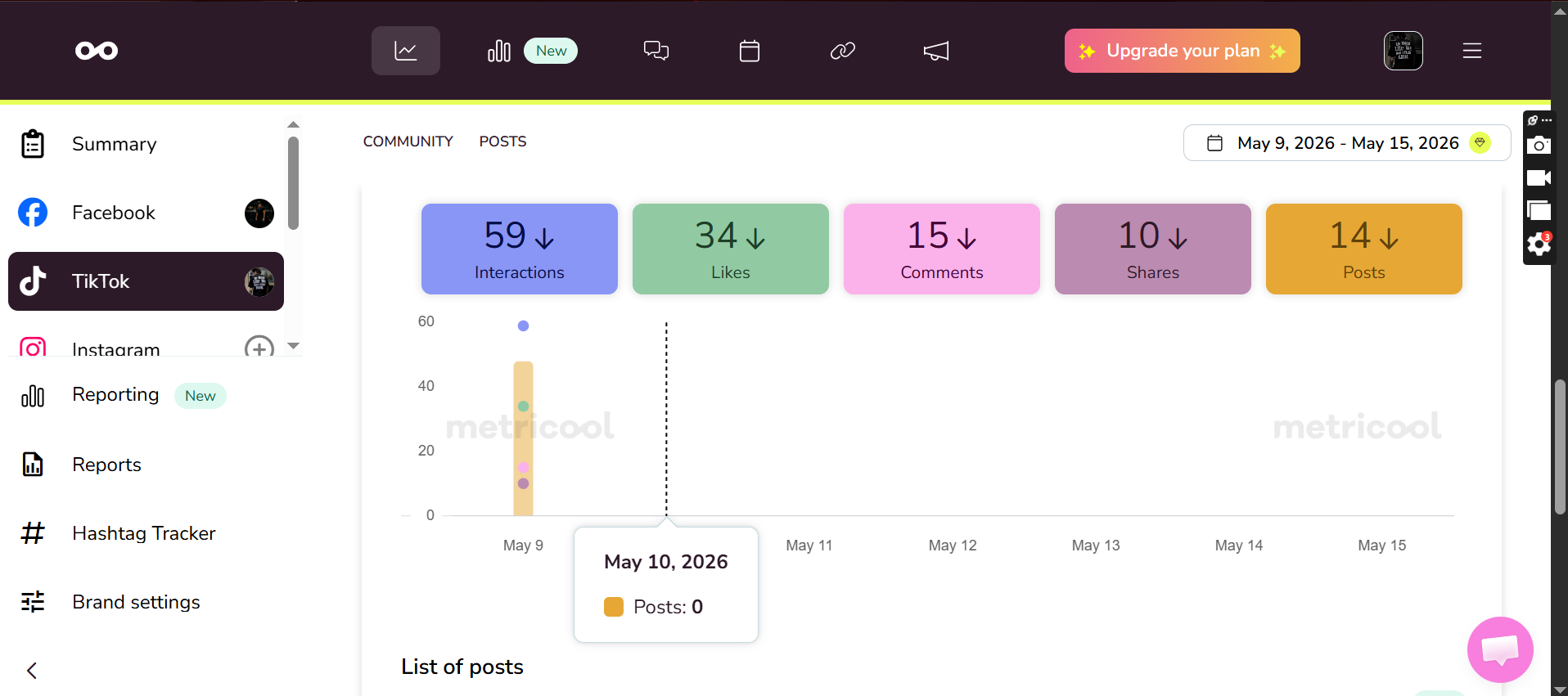Open the pink live chat bubble

click(1500, 649)
